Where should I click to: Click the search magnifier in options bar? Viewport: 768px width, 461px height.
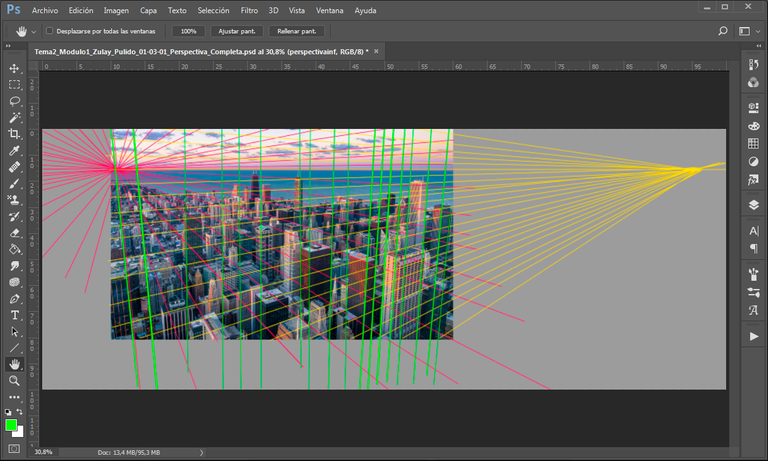tap(722, 31)
